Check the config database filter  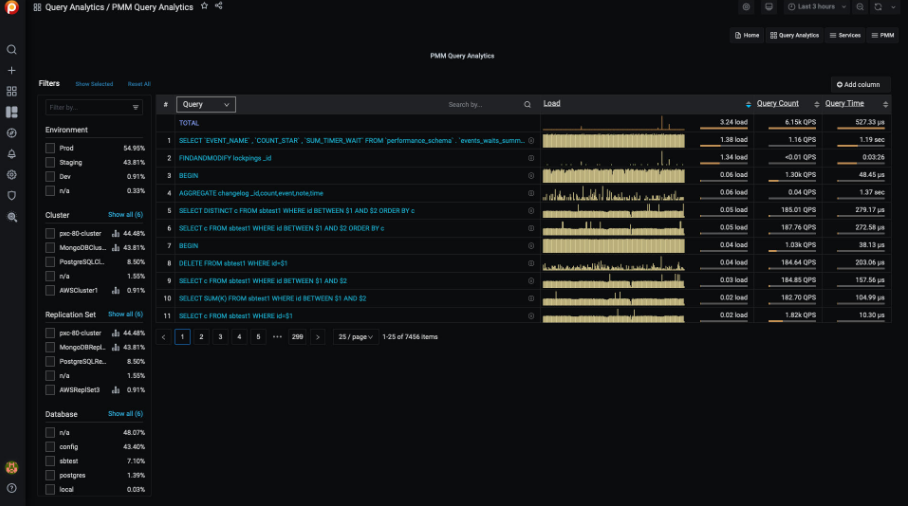pos(50,447)
